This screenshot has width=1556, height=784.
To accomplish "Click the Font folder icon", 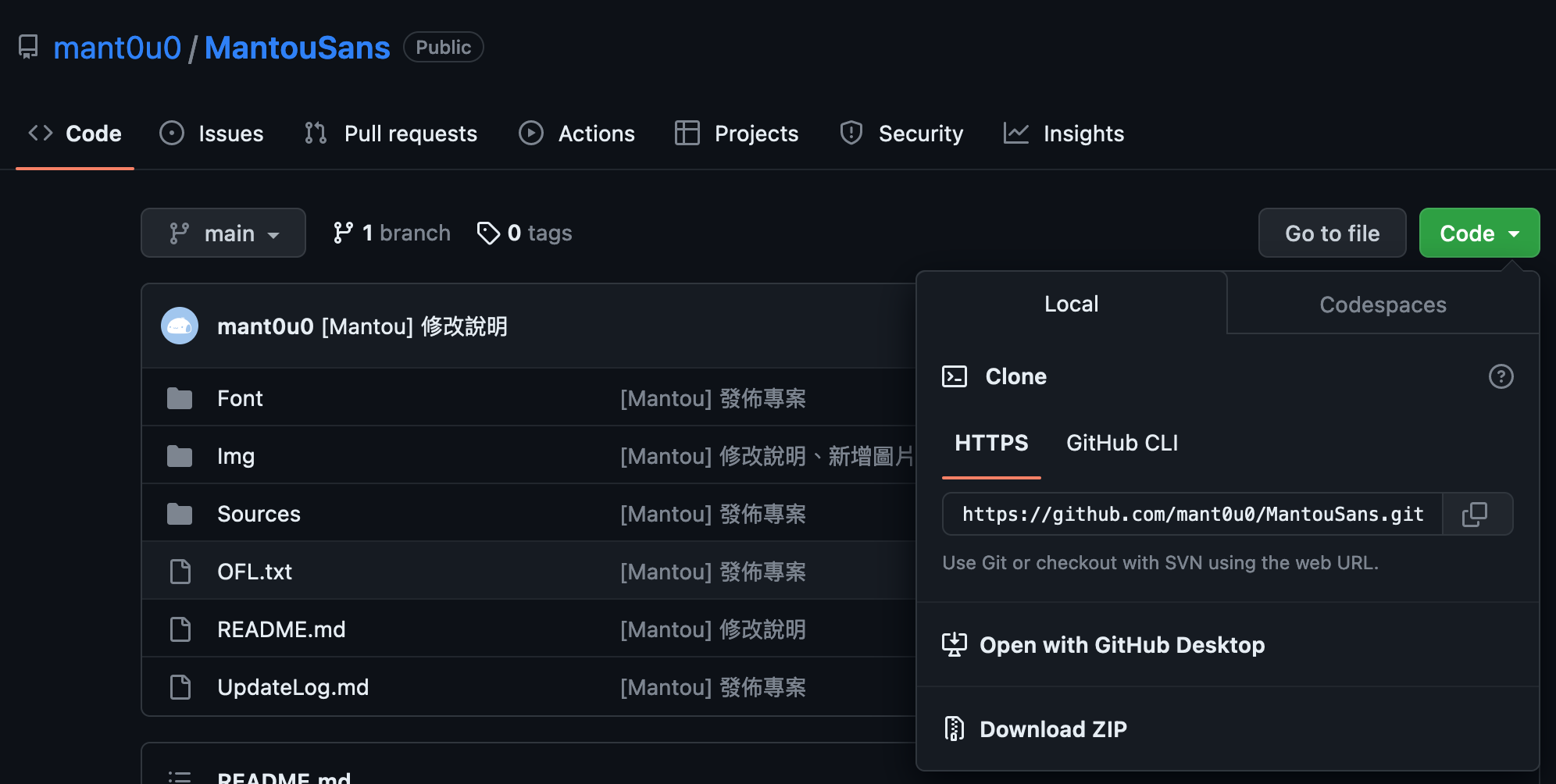I will point(180,398).
